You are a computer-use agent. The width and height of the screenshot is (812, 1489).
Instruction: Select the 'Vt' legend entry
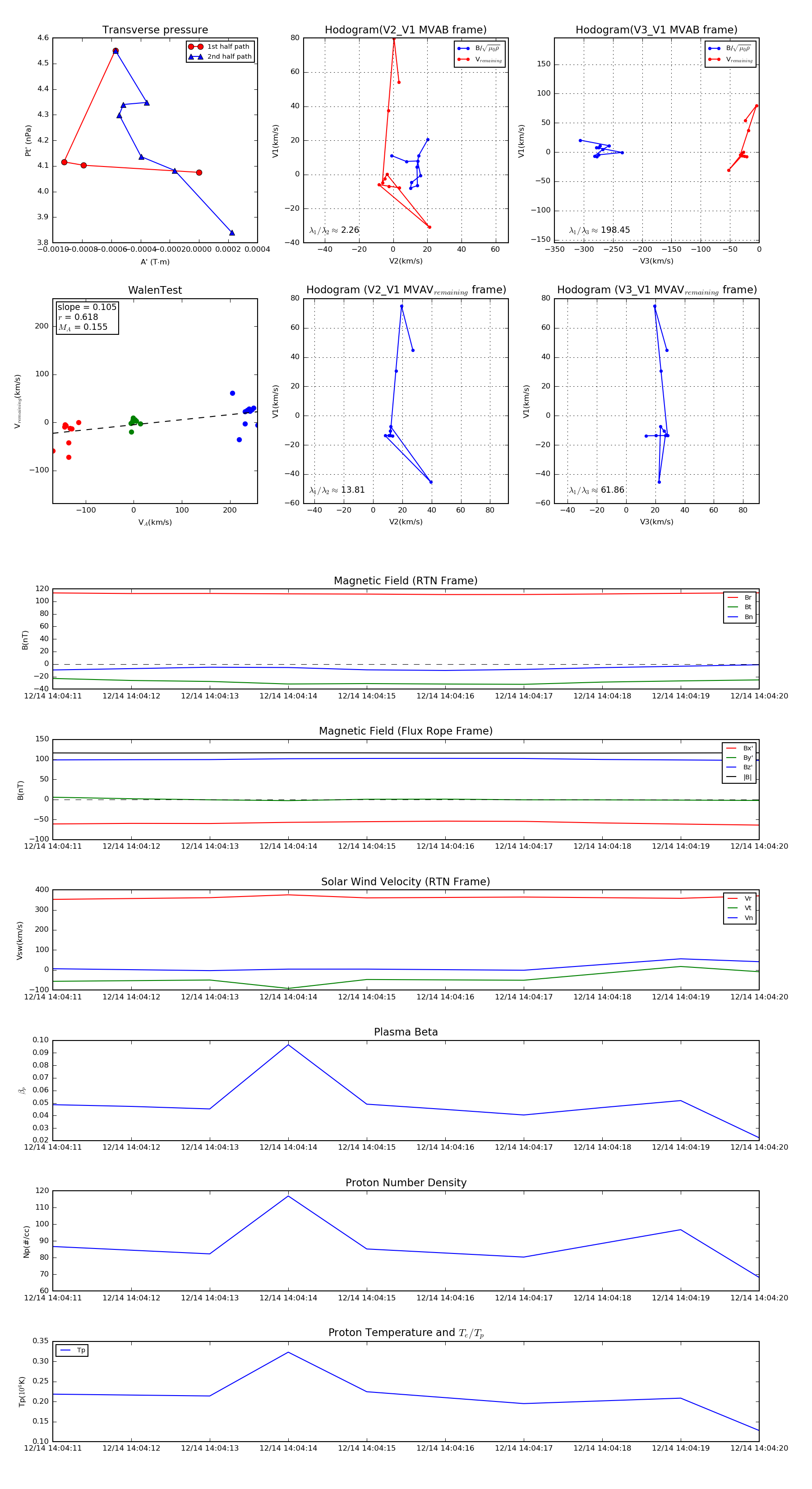coord(740,908)
